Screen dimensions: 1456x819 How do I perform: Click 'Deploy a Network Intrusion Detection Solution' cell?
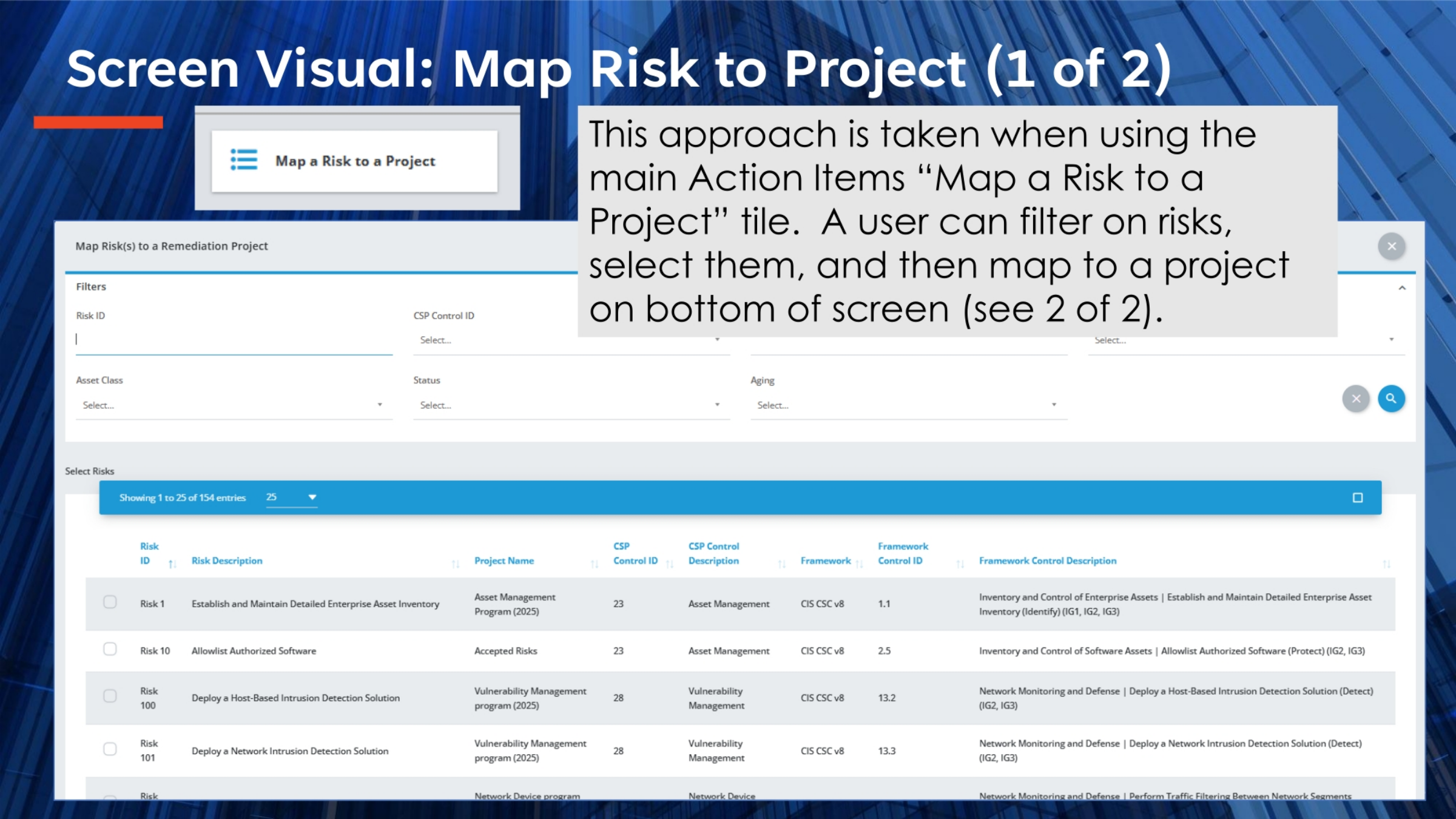pyautogui.click(x=290, y=750)
